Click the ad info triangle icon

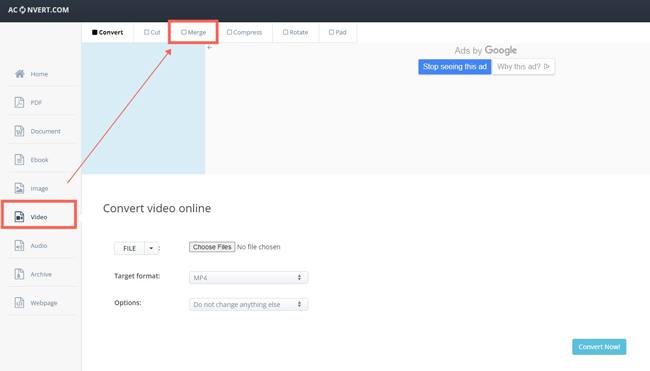point(547,66)
